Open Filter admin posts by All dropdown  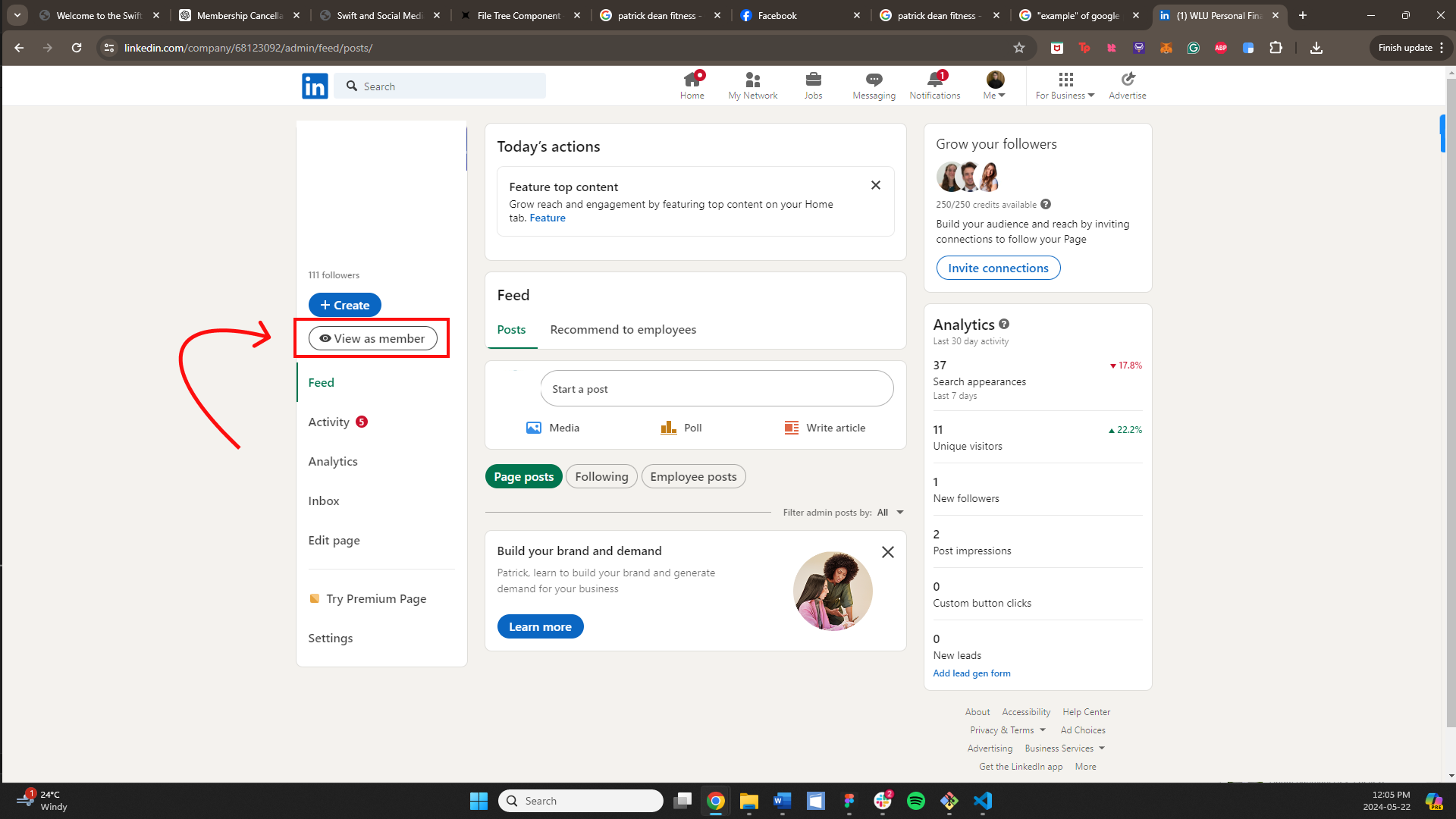(890, 513)
